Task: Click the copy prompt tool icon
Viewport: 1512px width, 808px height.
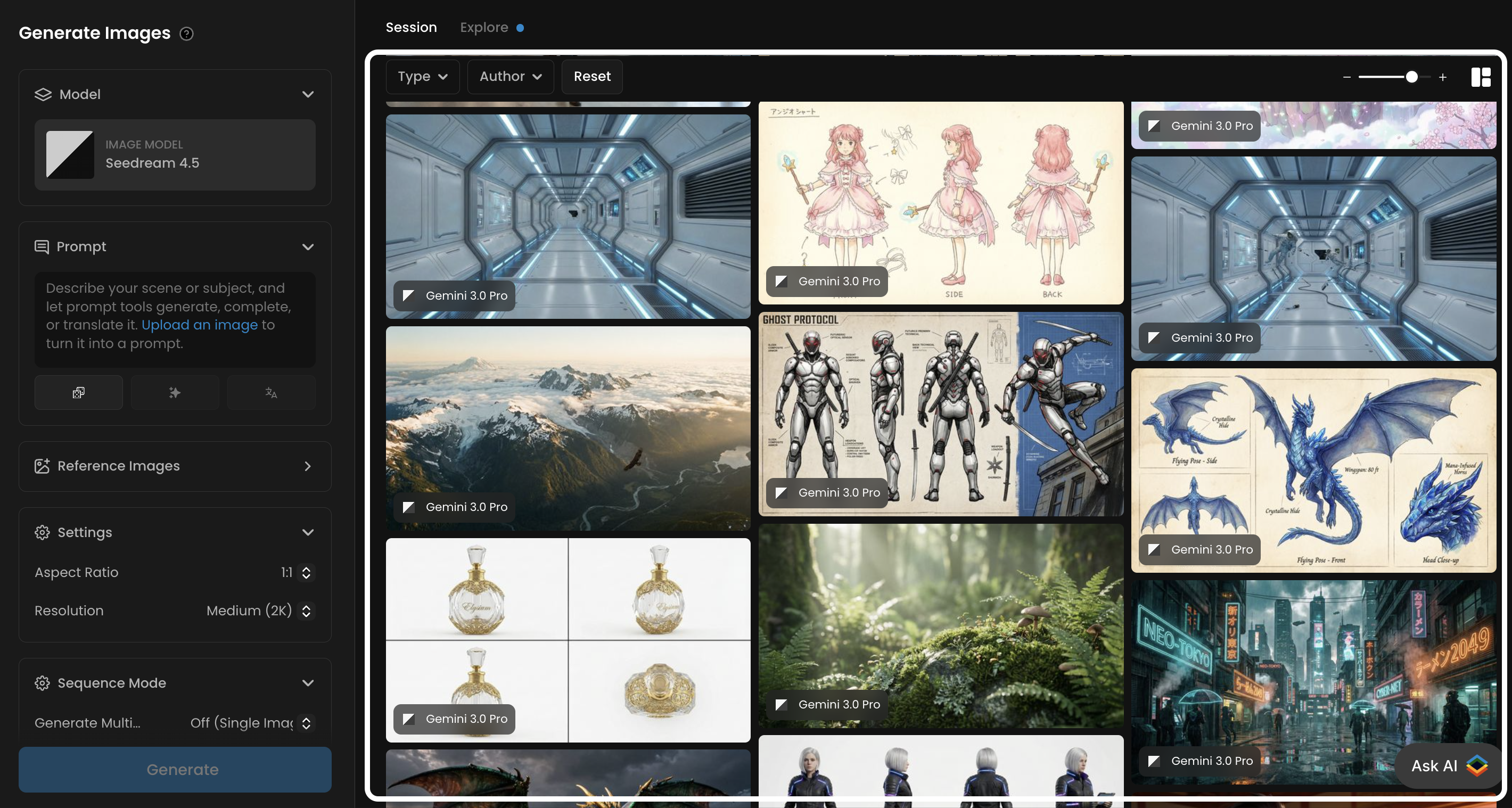Action: 79,393
